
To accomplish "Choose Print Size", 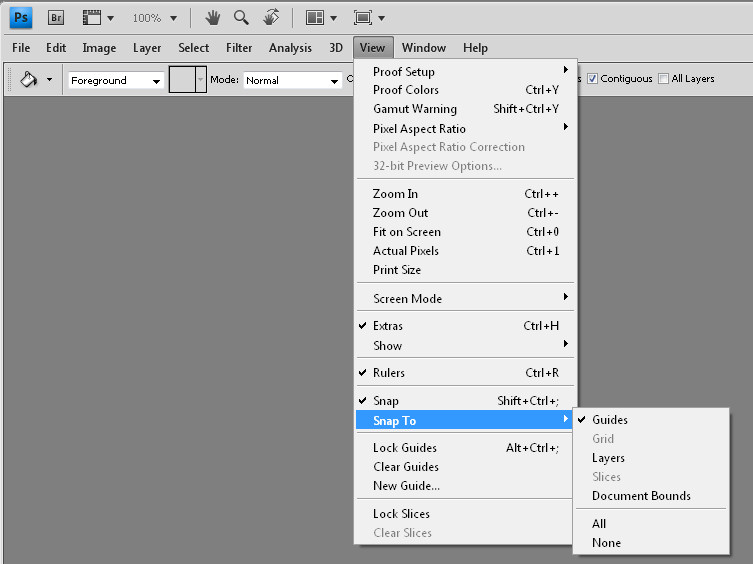I will click(x=465, y=270).
